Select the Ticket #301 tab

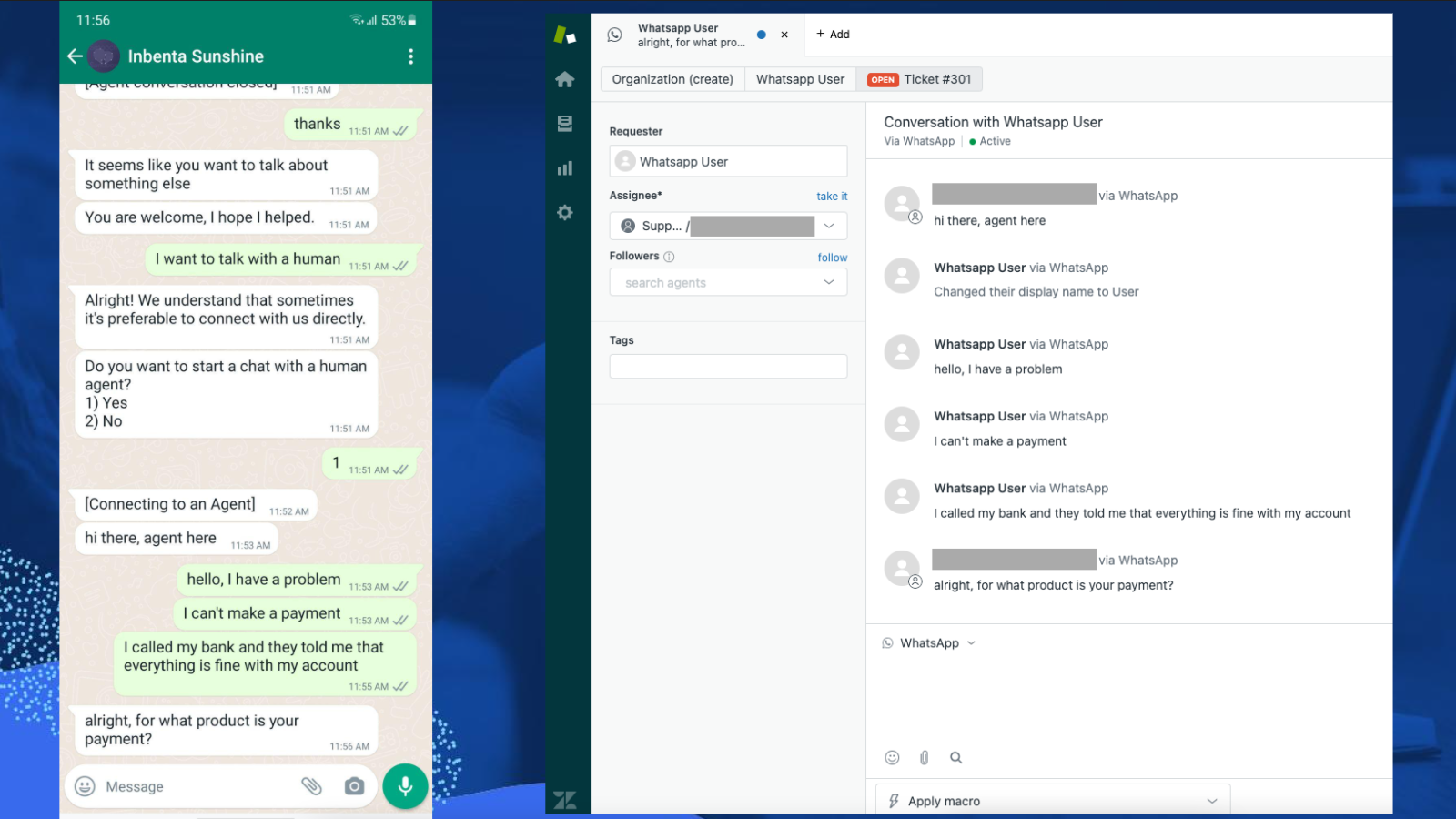pos(919,79)
